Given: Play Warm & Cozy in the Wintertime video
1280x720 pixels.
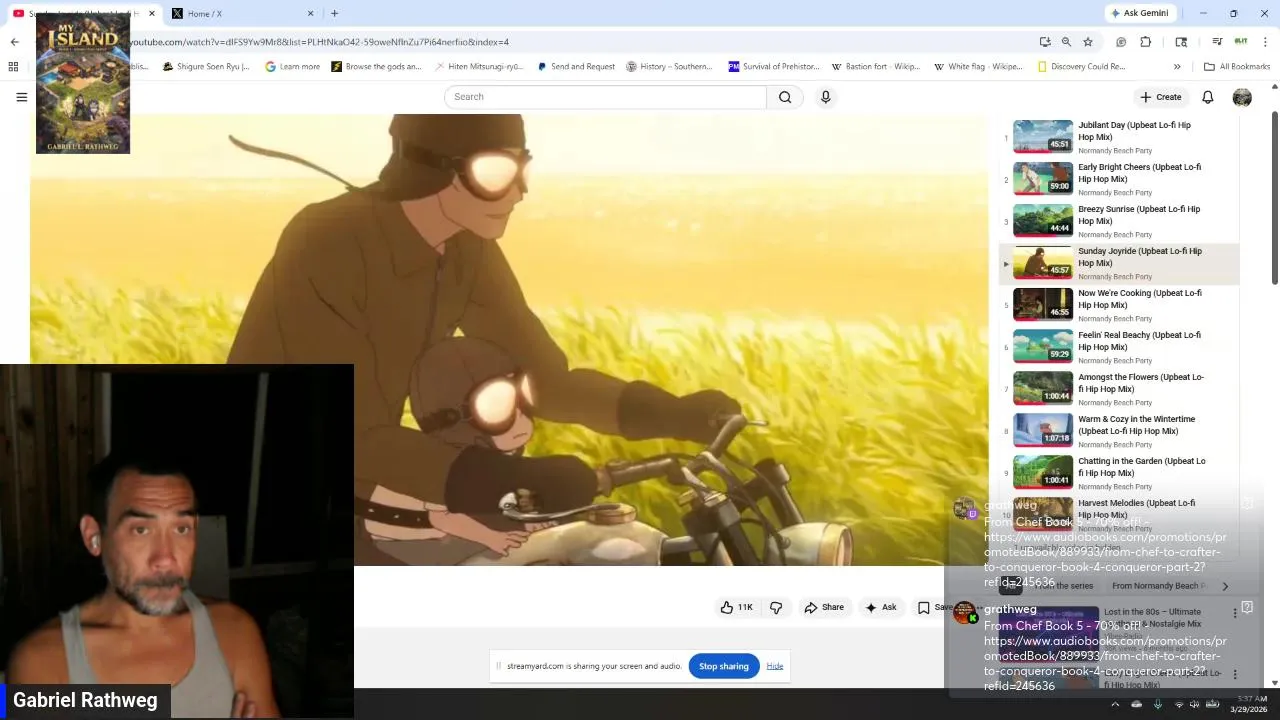Looking at the screenshot, I should 1119,431.
